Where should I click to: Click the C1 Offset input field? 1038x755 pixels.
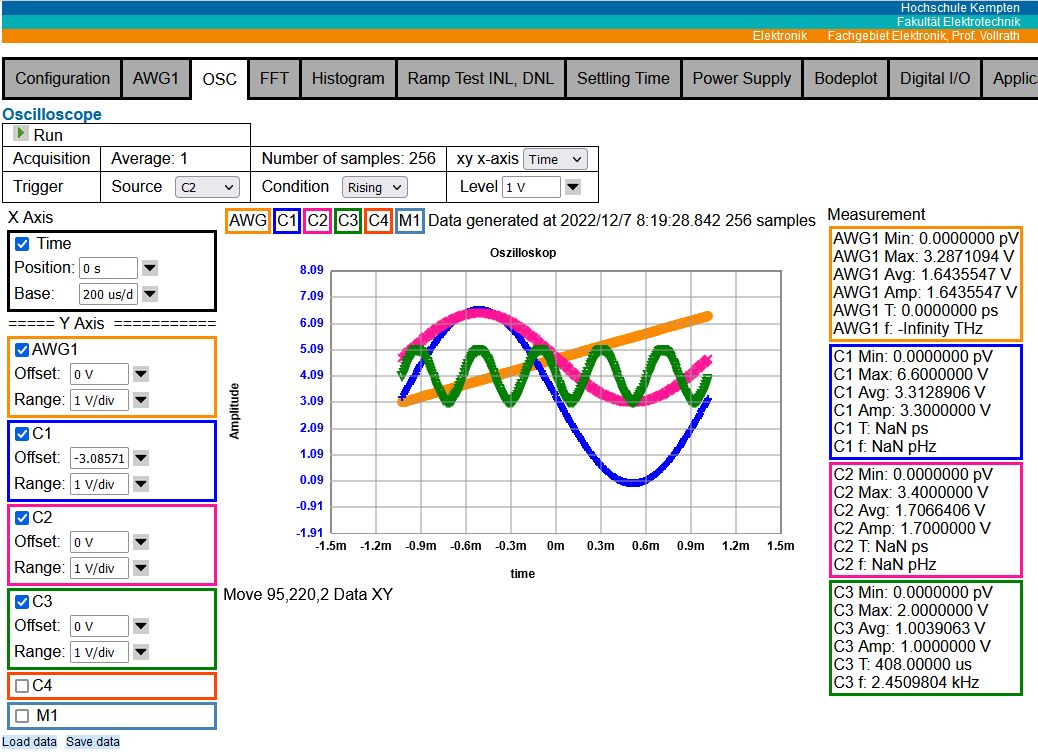[x=98, y=458]
